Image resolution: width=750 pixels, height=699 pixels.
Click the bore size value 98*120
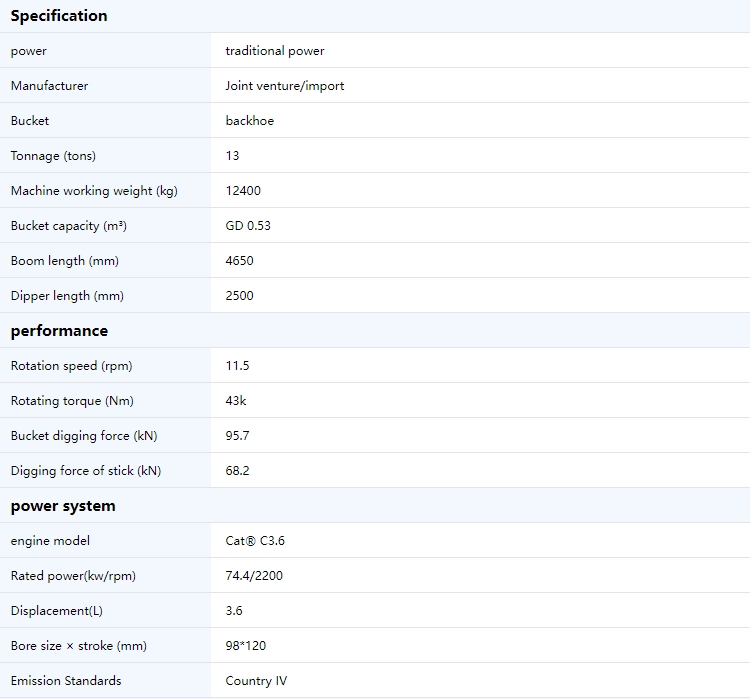point(246,646)
